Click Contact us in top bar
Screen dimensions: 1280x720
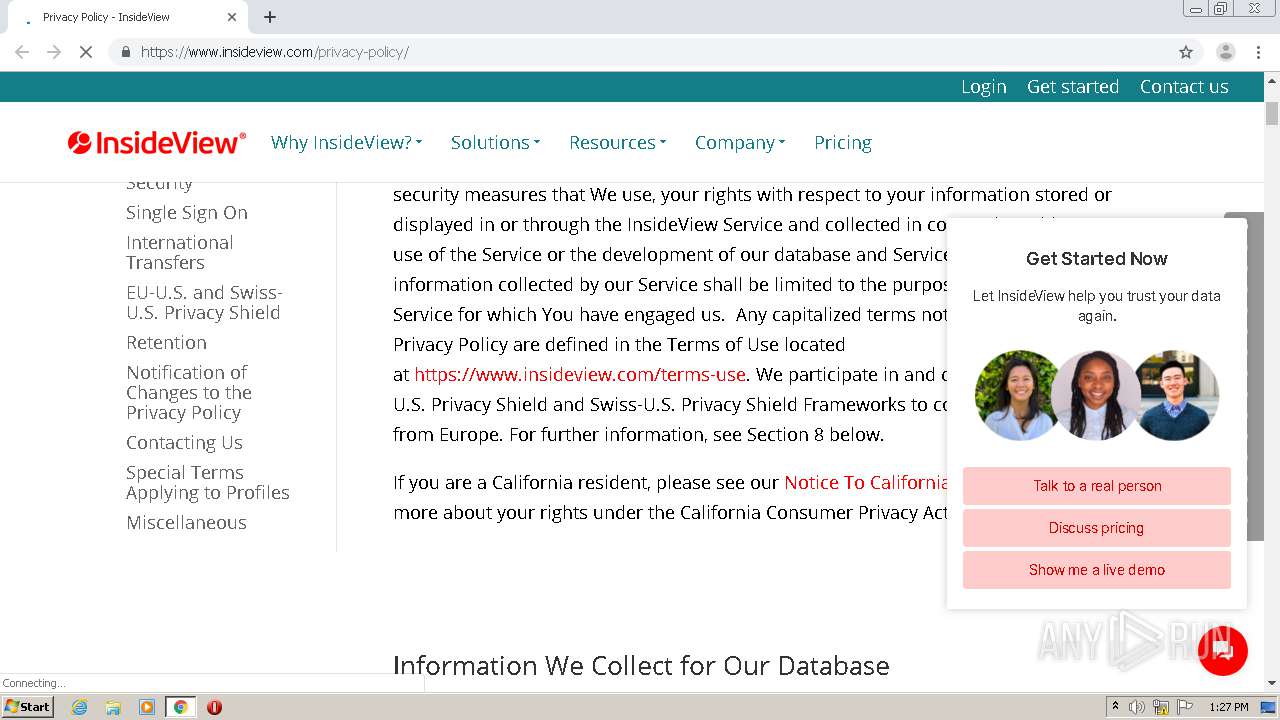(1184, 87)
